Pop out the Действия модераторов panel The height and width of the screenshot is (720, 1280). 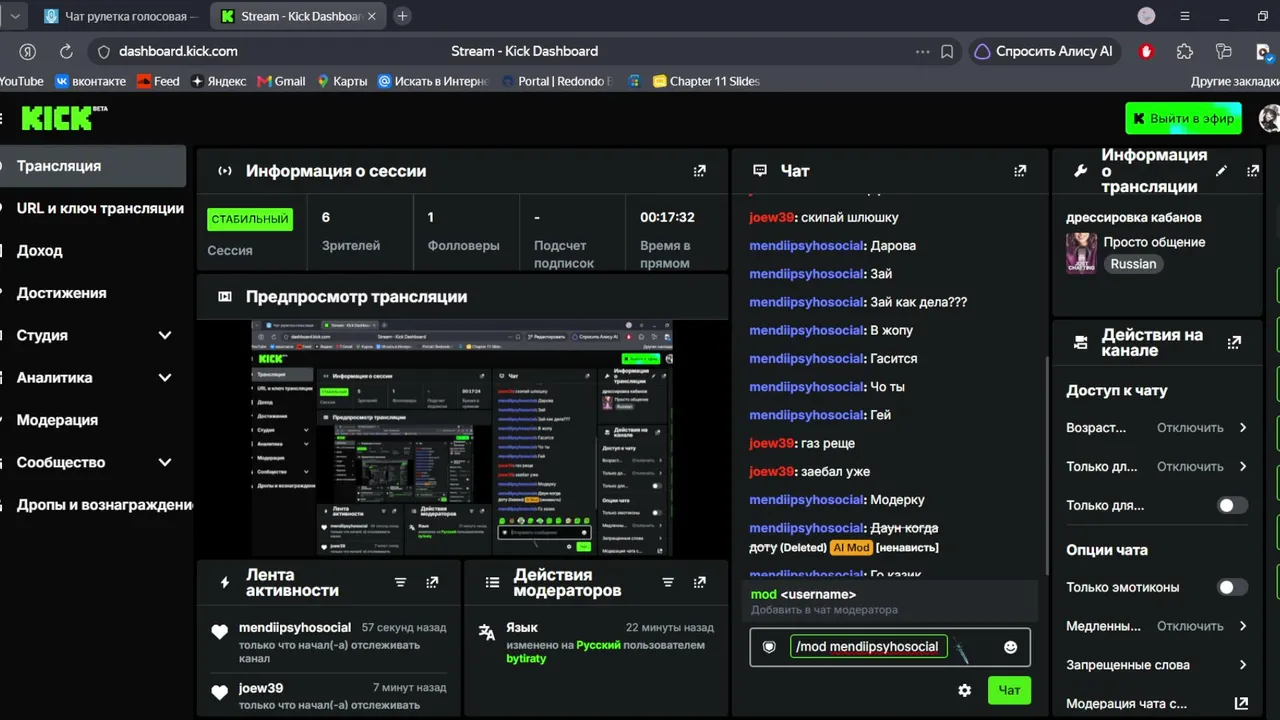pyautogui.click(x=700, y=582)
